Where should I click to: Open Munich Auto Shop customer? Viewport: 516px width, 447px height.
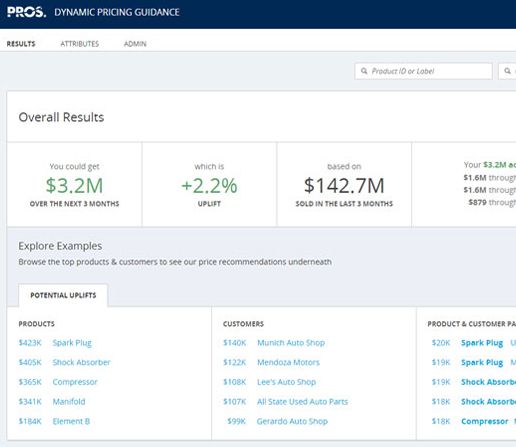click(x=291, y=343)
